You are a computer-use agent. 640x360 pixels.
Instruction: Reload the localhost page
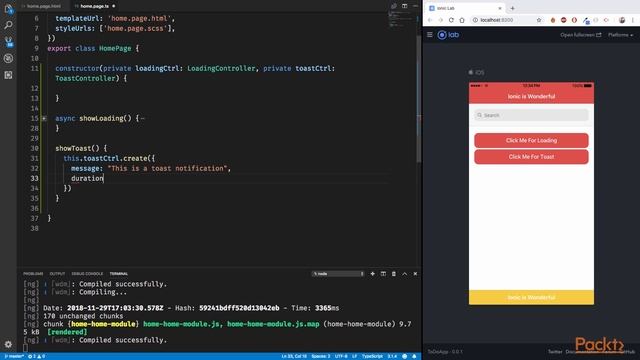(451, 20)
